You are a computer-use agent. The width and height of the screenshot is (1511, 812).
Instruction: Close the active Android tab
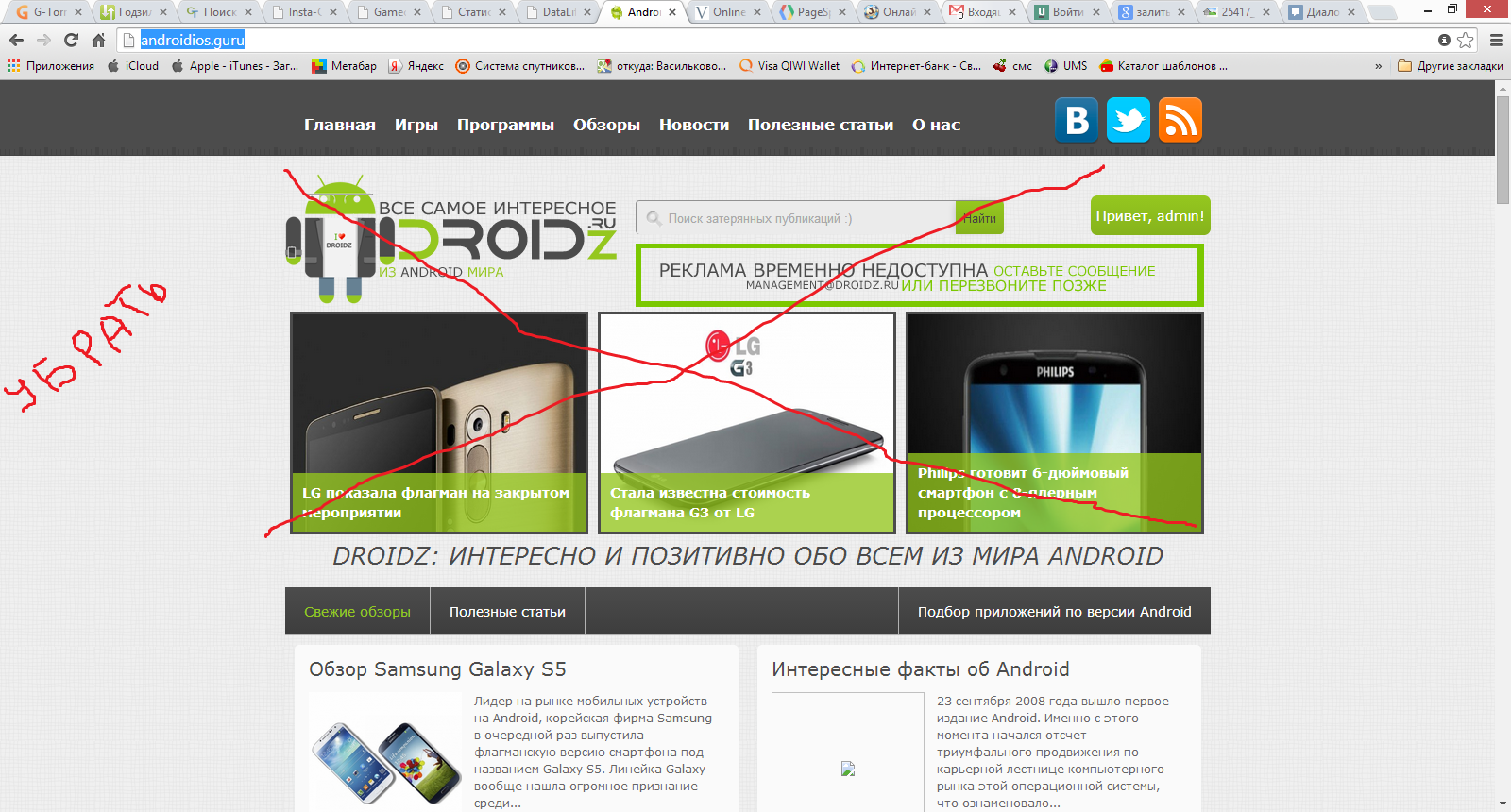(x=672, y=12)
